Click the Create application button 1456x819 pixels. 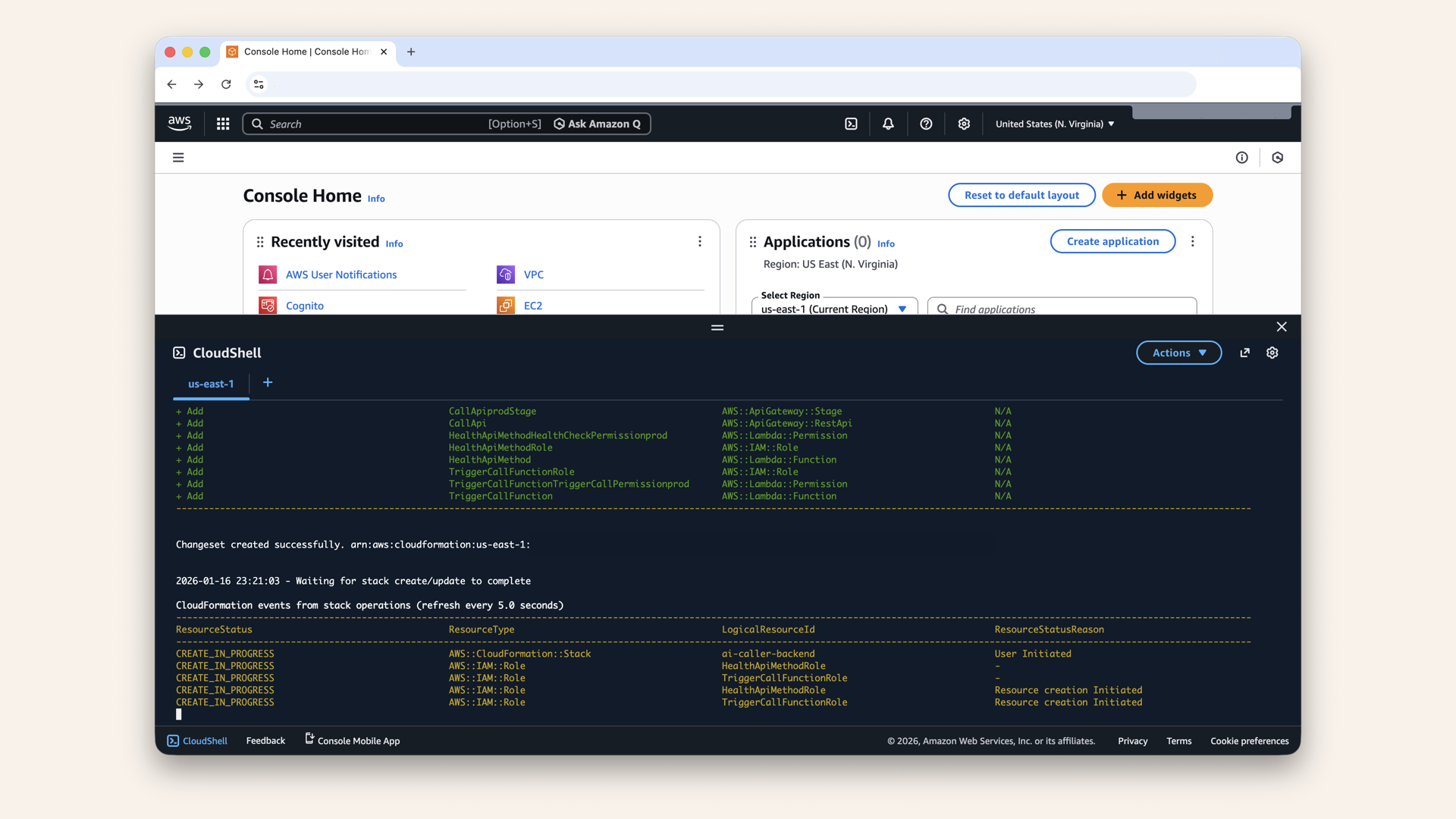click(x=1112, y=241)
